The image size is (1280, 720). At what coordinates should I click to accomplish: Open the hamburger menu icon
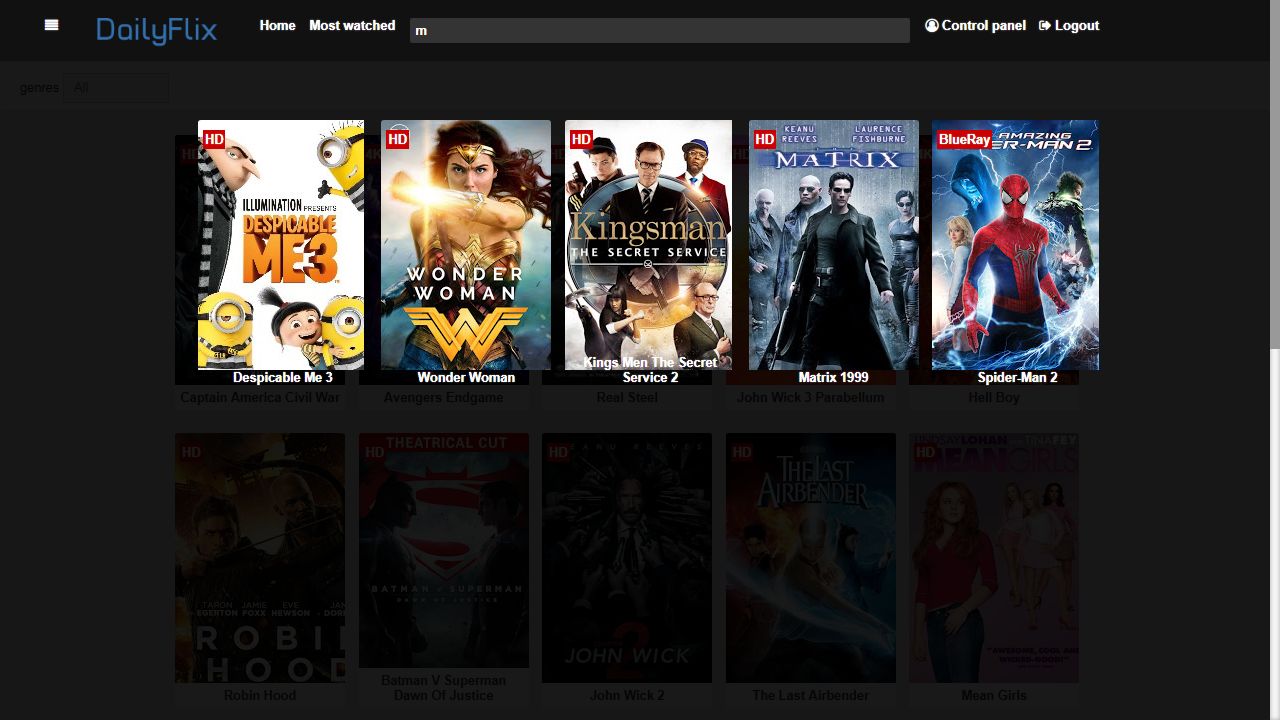coord(52,25)
